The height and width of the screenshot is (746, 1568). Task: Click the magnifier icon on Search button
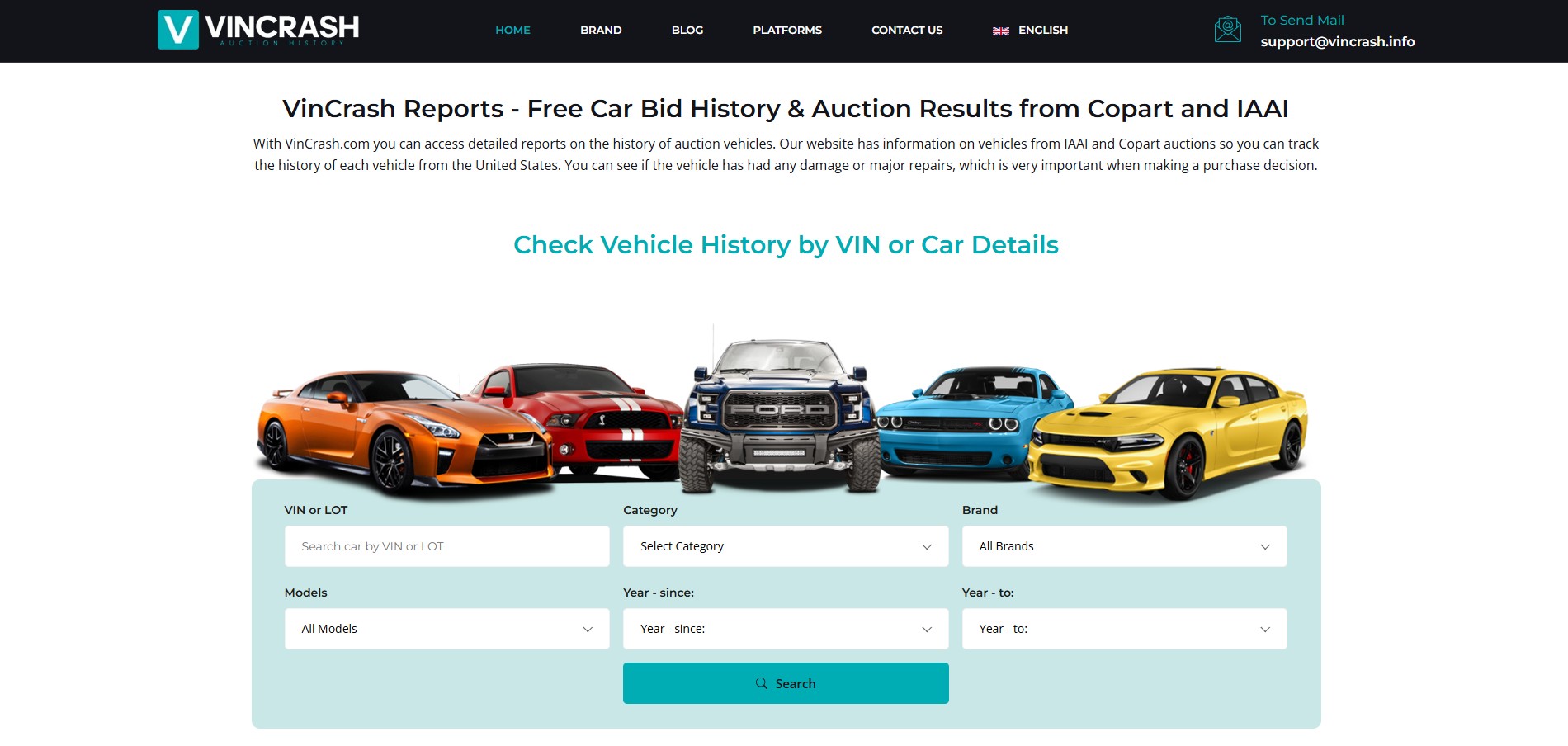[762, 683]
